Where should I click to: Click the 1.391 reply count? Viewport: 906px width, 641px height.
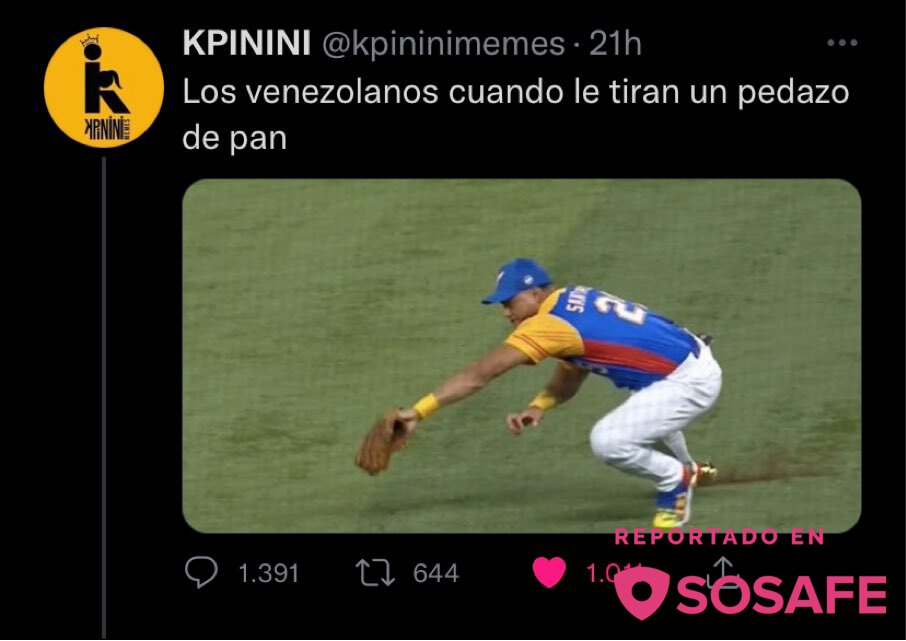pos(269,573)
